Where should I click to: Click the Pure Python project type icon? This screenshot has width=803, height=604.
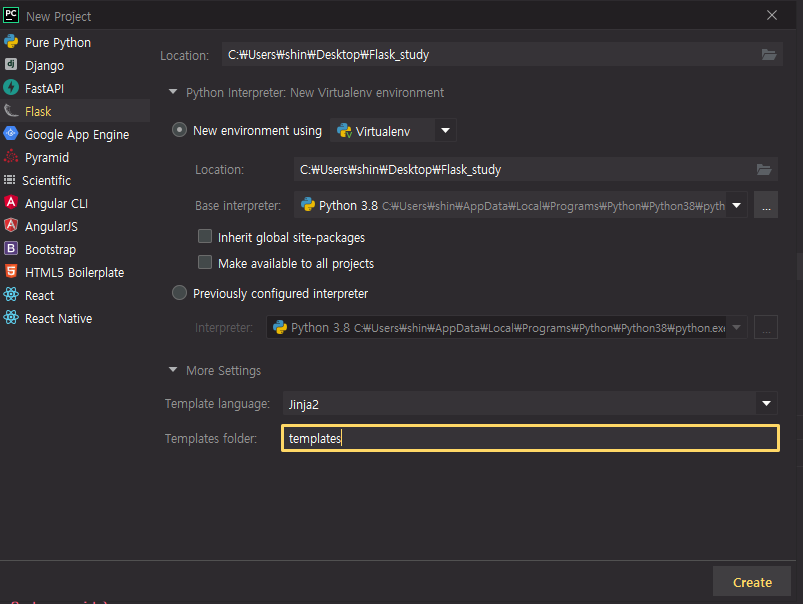(11, 41)
